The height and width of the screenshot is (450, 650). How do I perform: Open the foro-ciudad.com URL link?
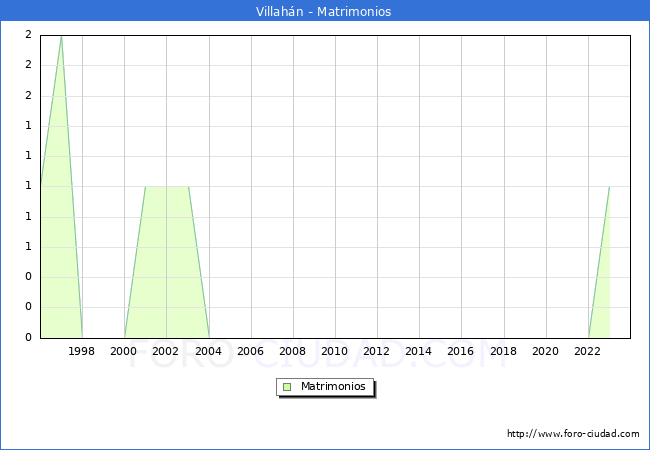[x=573, y=433]
